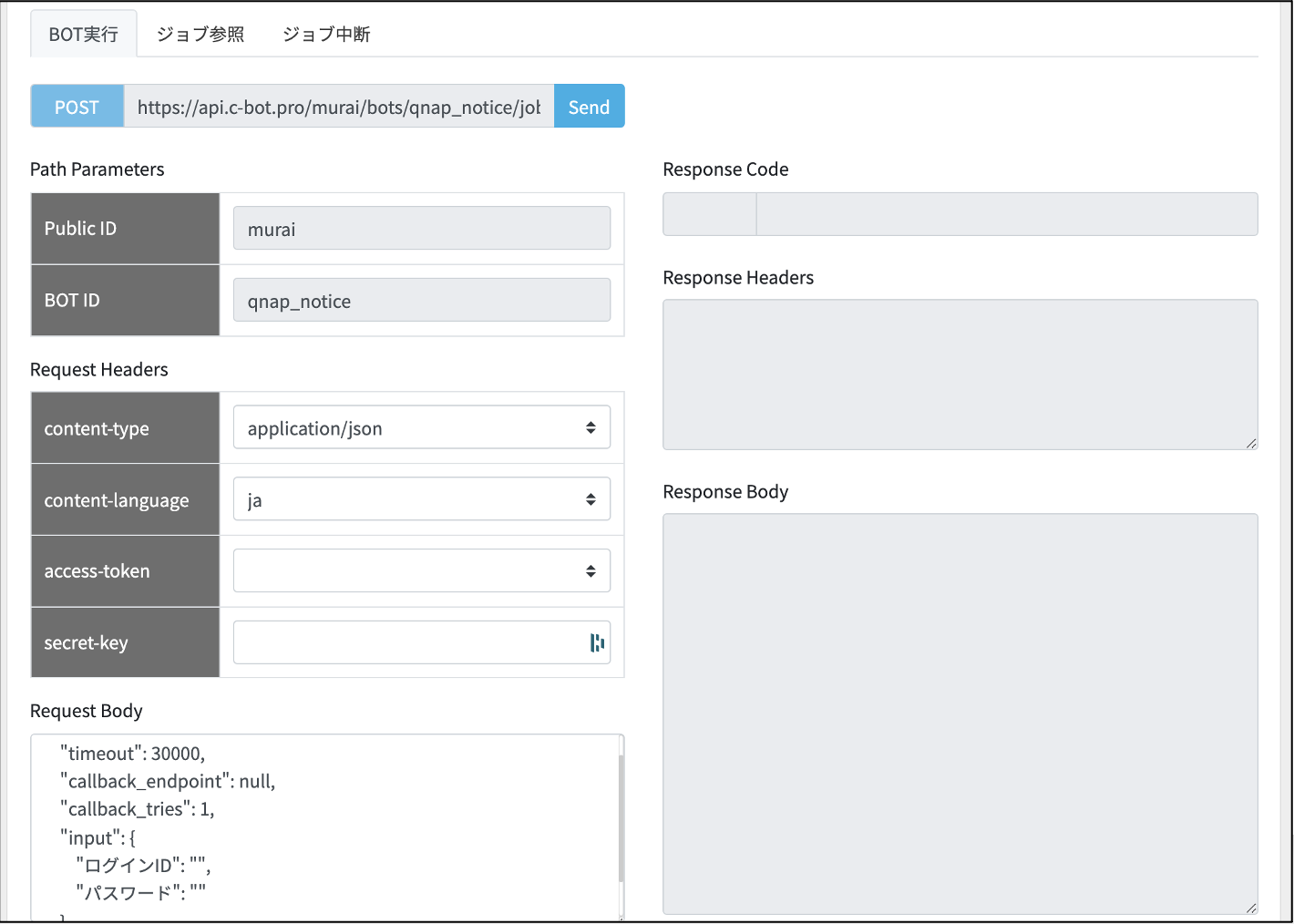This screenshot has height=924, width=1294.
Task: Open the content-type dropdown
Action: (422, 427)
